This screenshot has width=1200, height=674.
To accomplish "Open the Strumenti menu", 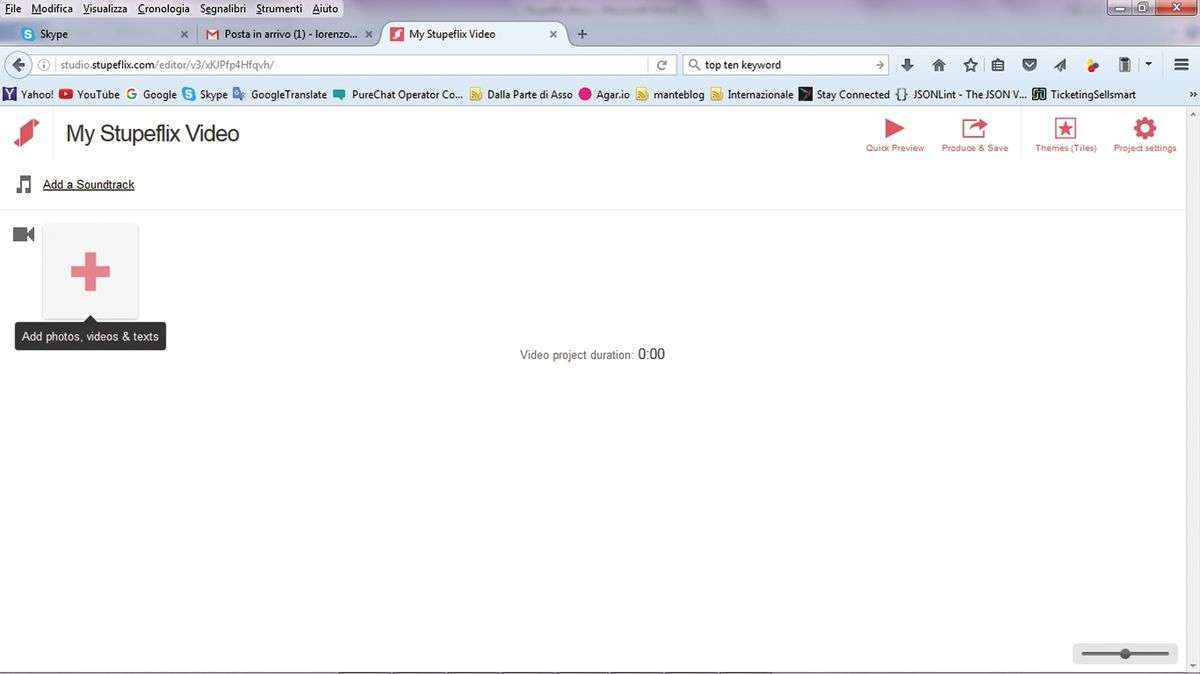I will pos(279,8).
